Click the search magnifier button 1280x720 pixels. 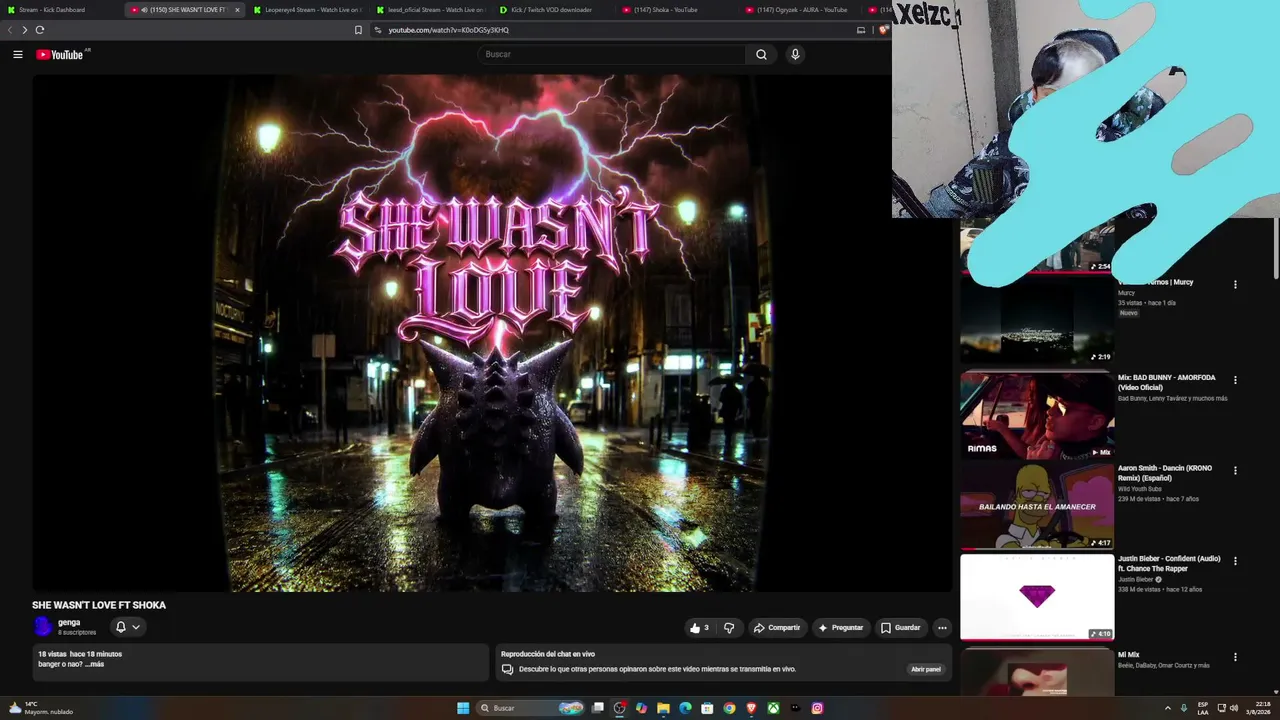click(x=761, y=55)
